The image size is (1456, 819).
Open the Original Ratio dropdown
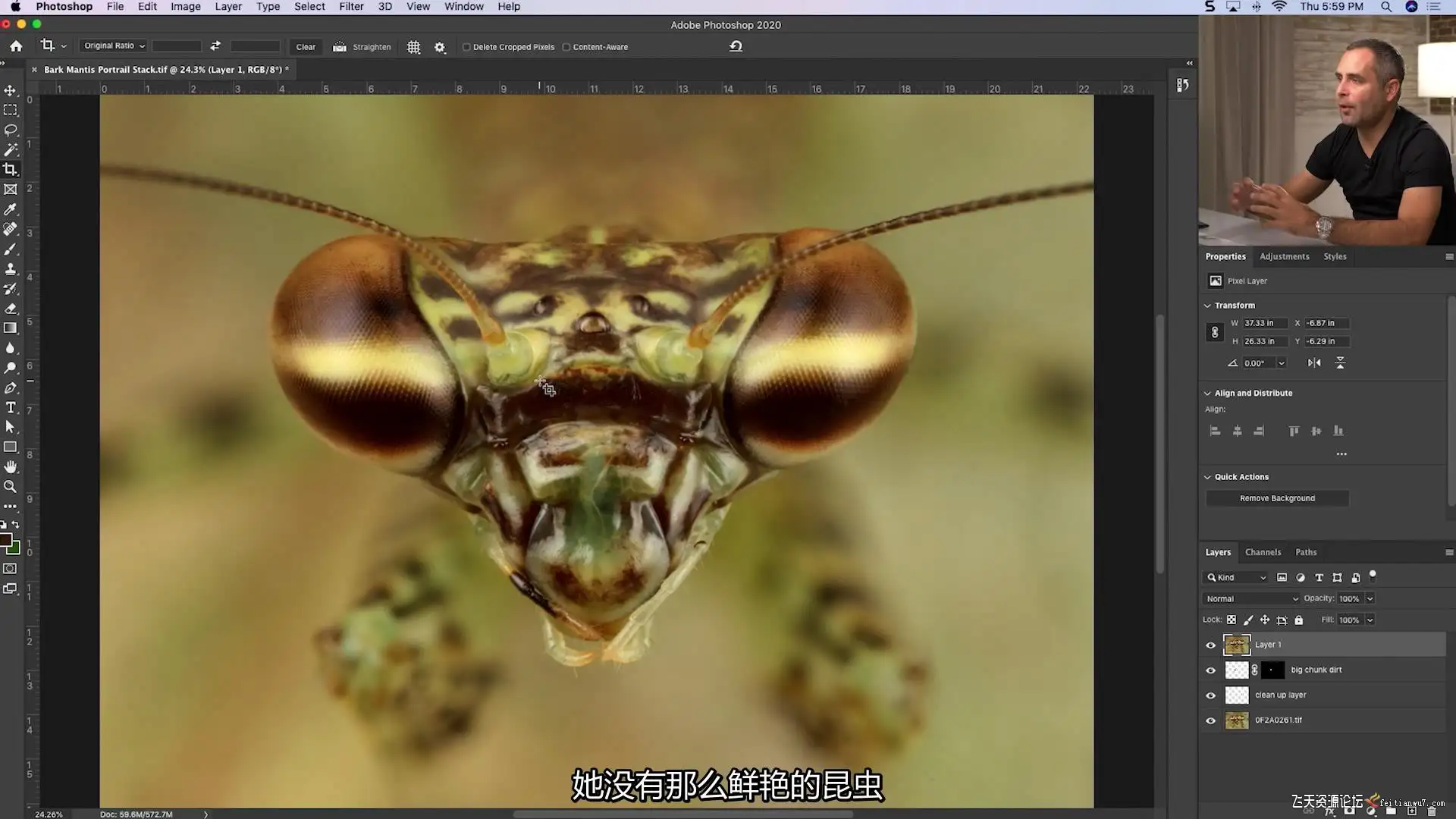tap(115, 46)
